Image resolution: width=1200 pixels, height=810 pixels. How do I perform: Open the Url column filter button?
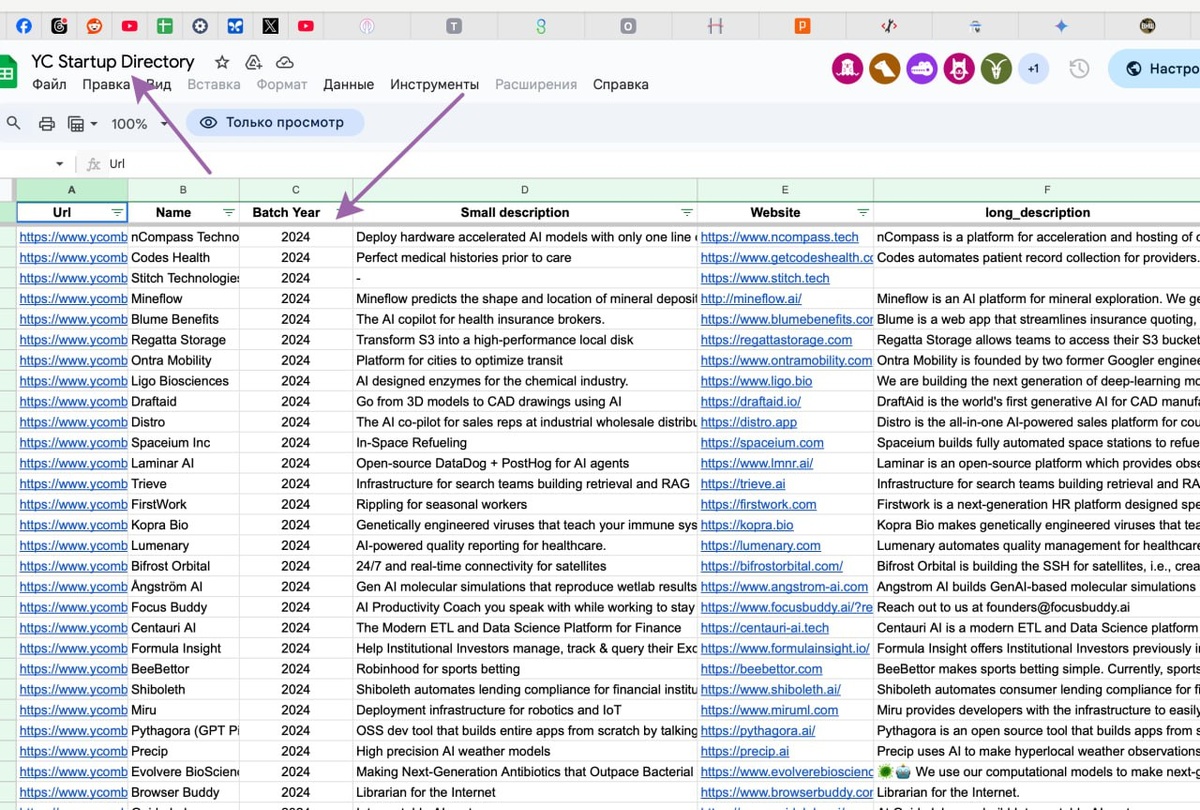click(117, 212)
